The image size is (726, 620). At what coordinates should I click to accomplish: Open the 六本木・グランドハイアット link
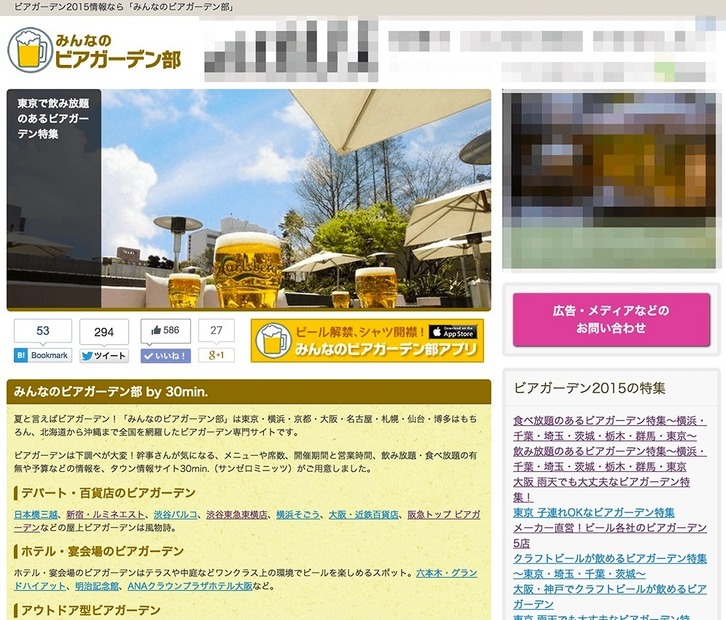pyautogui.click(x=447, y=573)
